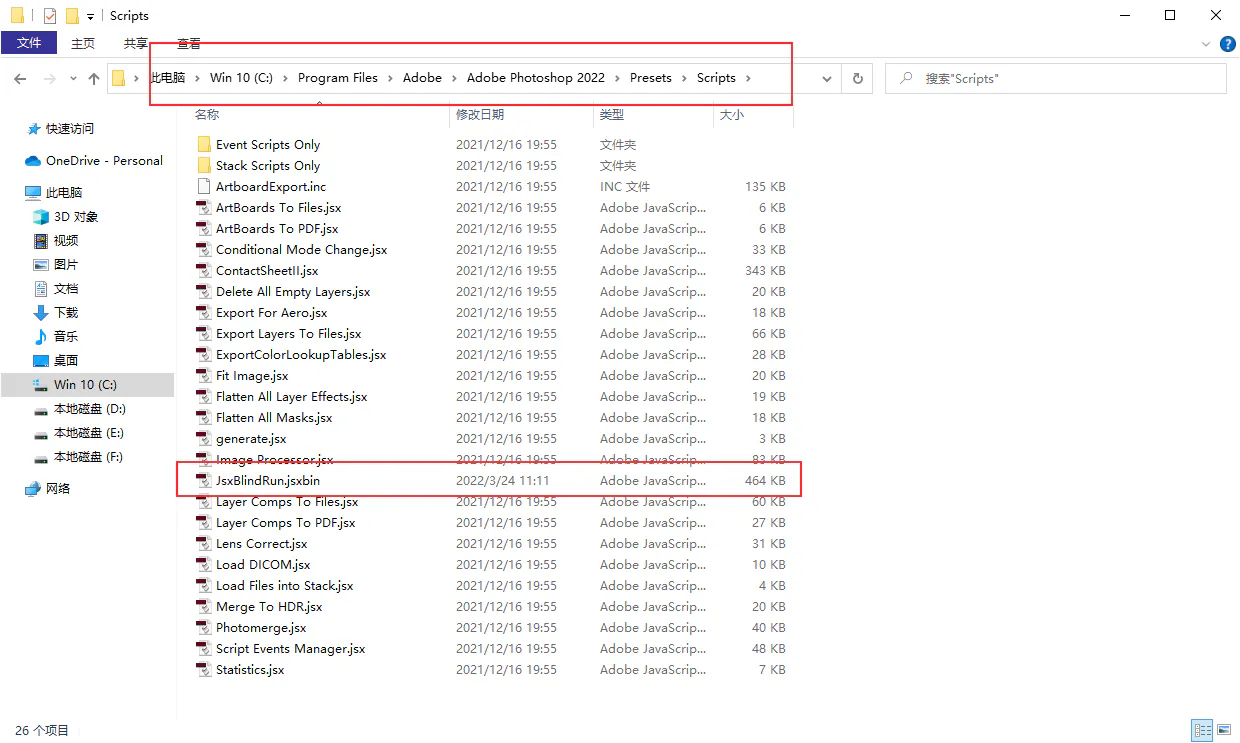
Task: Click the JsxBlindRun.jsxbin file icon
Action: pyautogui.click(x=204, y=481)
